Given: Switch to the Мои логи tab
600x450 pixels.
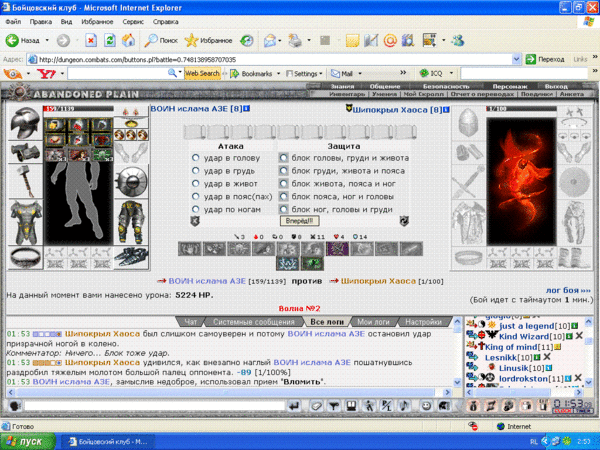Looking at the screenshot, I should (373, 322).
